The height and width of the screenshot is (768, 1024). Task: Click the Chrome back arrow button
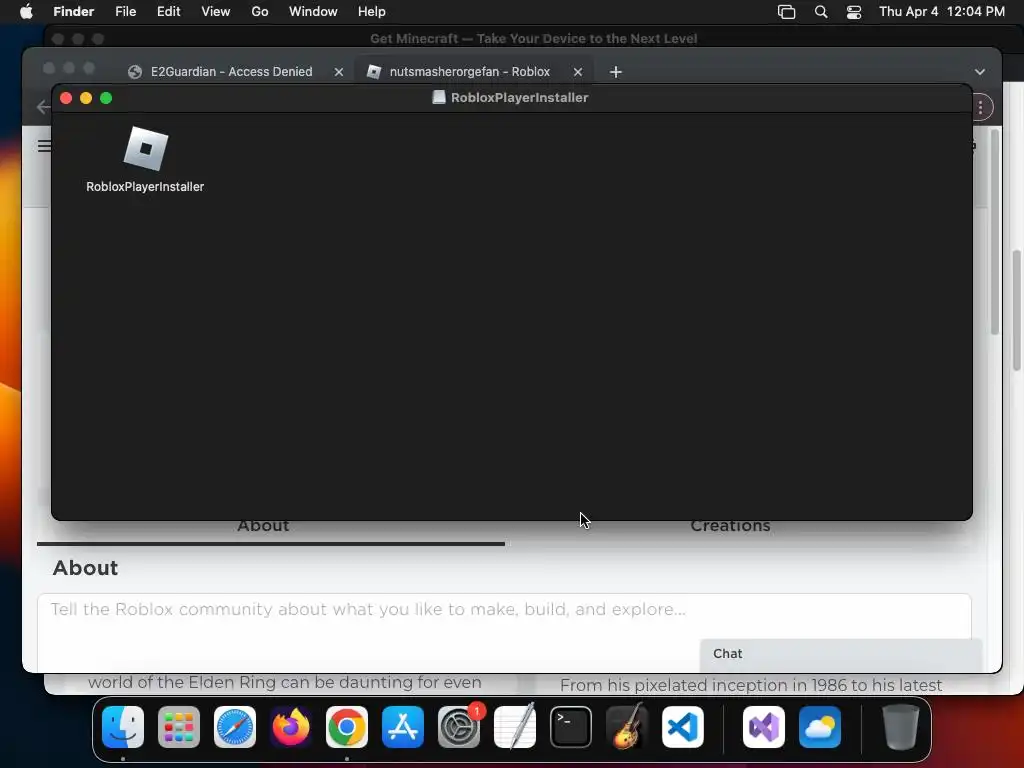pos(43,107)
